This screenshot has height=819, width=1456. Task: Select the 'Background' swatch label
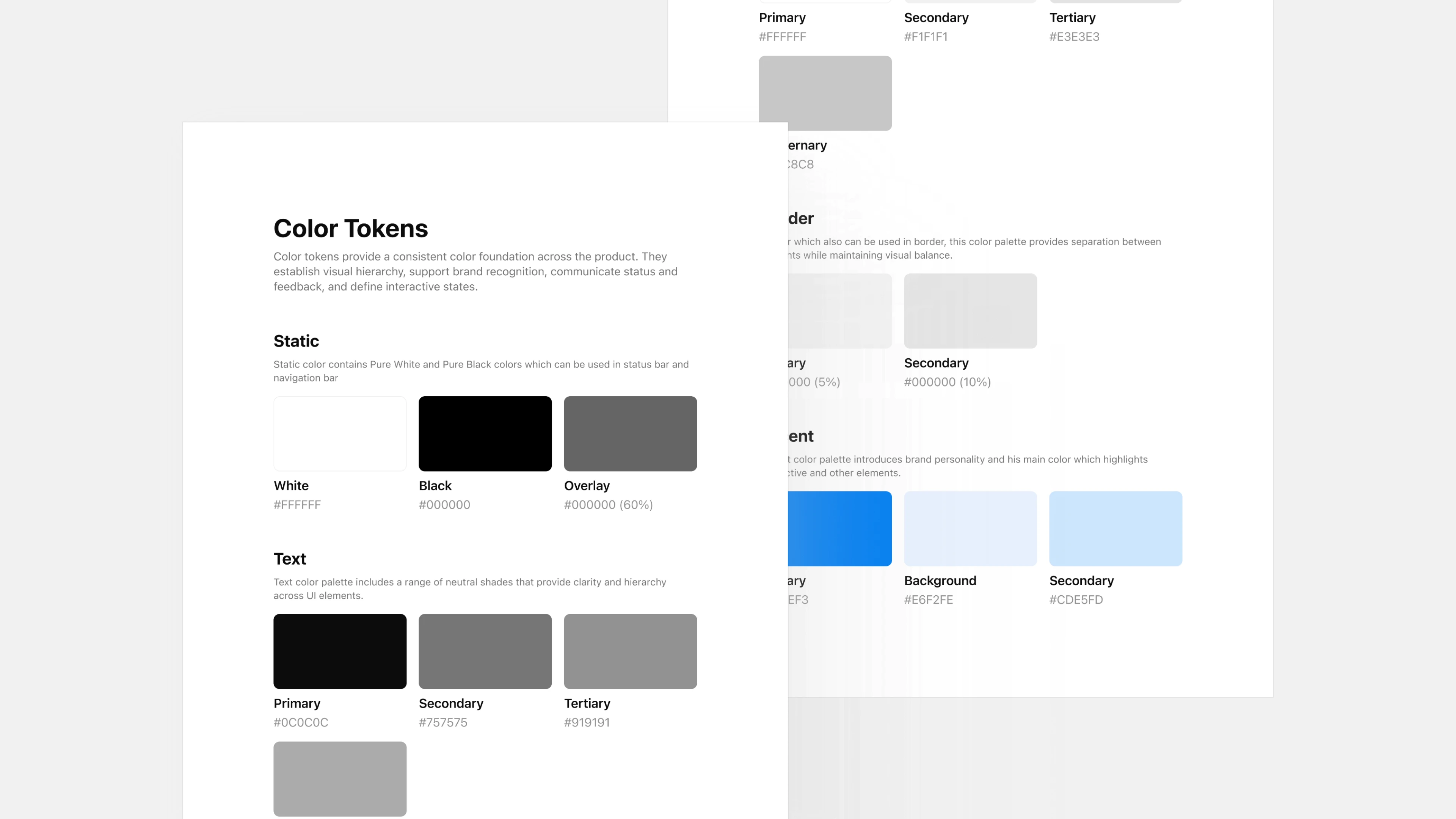(940, 581)
